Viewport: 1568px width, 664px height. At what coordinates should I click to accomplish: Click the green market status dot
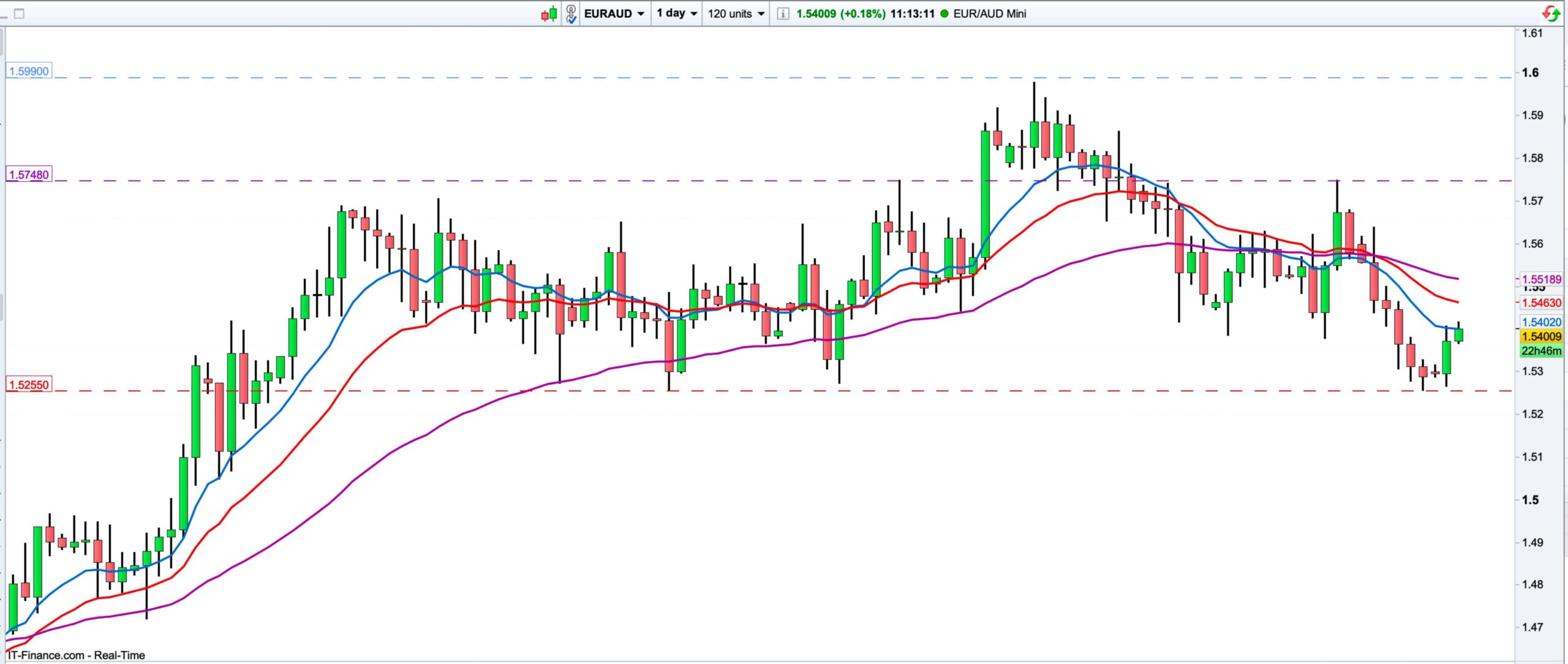click(x=944, y=13)
